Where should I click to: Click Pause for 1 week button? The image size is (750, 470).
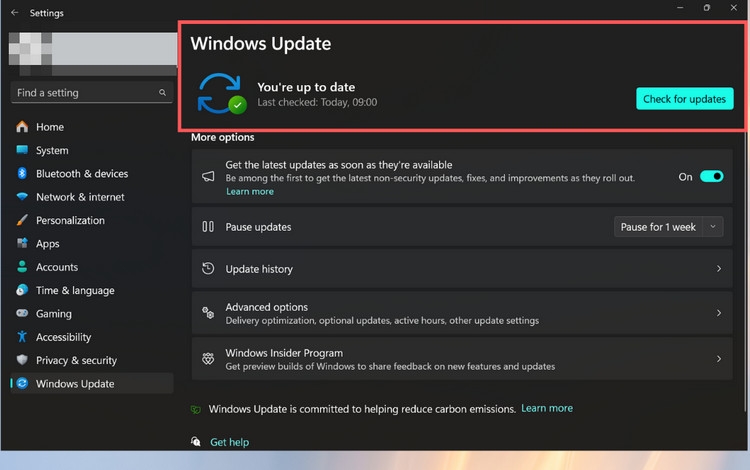pyautogui.click(x=658, y=227)
